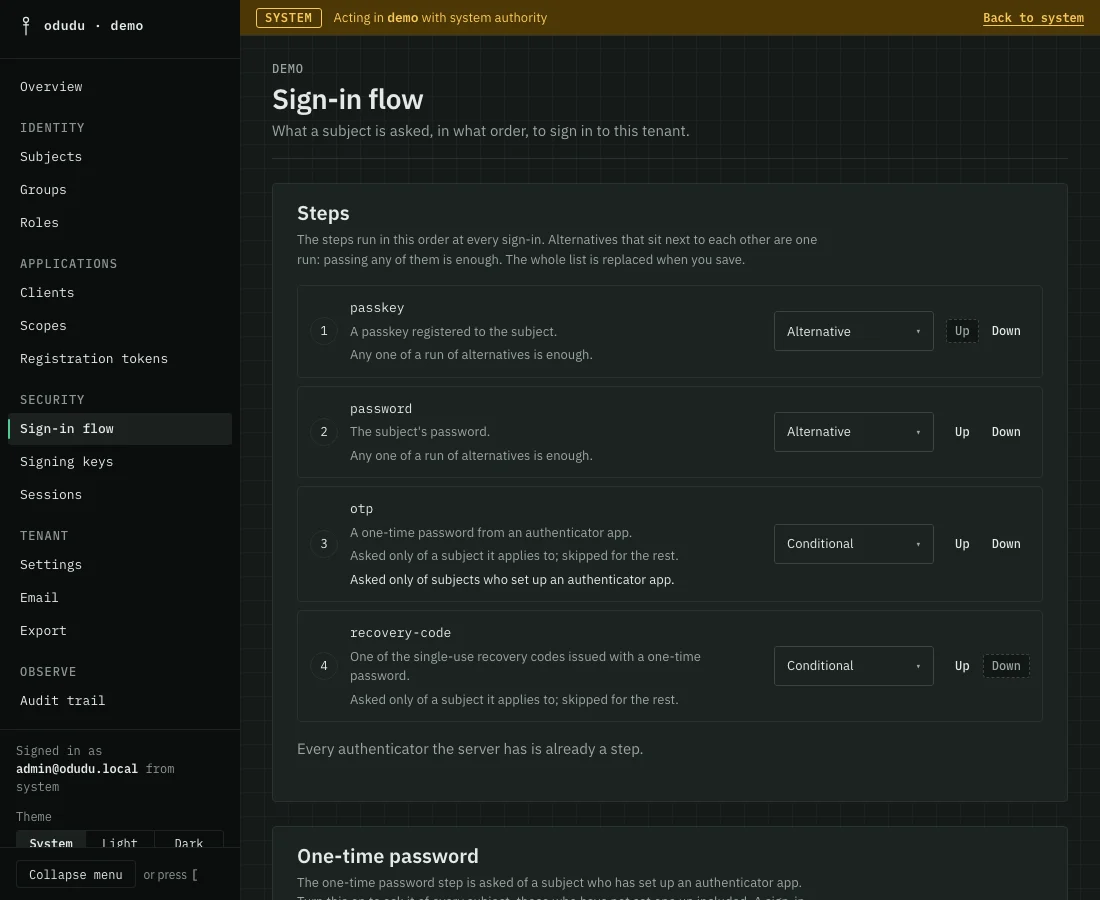Viewport: 1100px width, 900px height.
Task: Open Registration tokens
Action: pyautogui.click(x=94, y=358)
